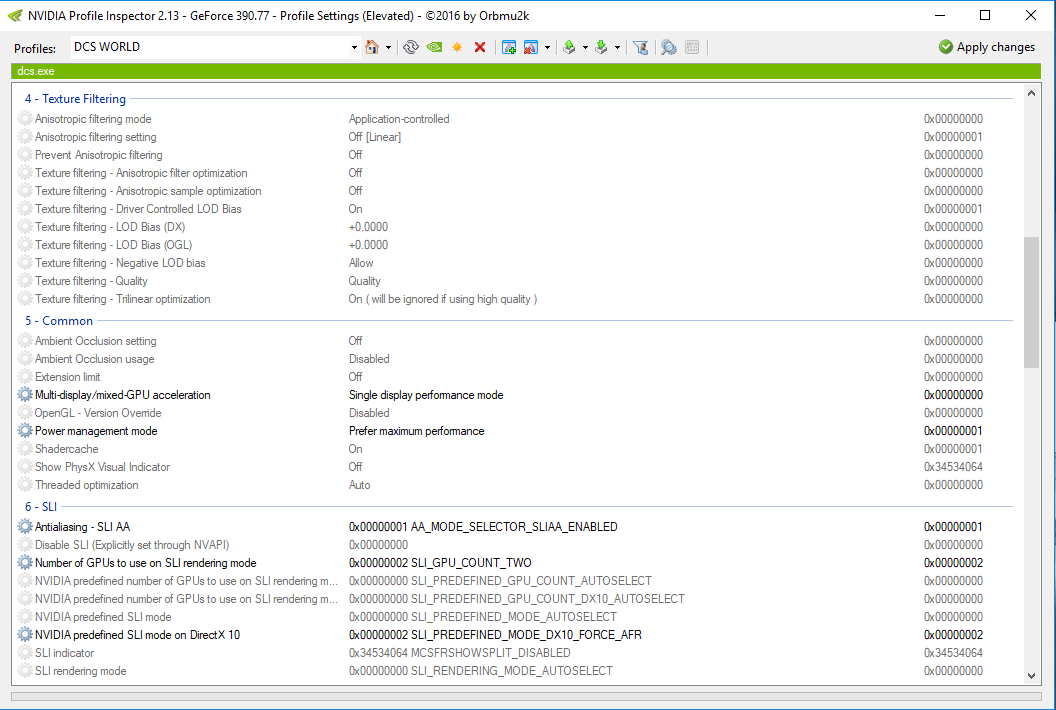Open the Profiles dropdown showing DCS WORLD
Viewport: 1056px width, 710px height.
(354, 47)
